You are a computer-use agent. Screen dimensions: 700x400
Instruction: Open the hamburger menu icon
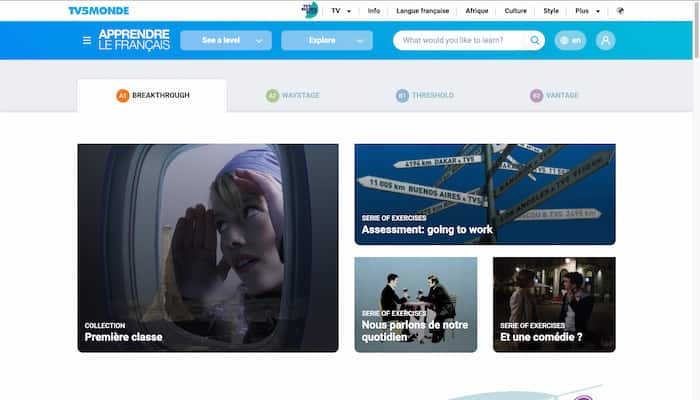[x=87, y=41]
